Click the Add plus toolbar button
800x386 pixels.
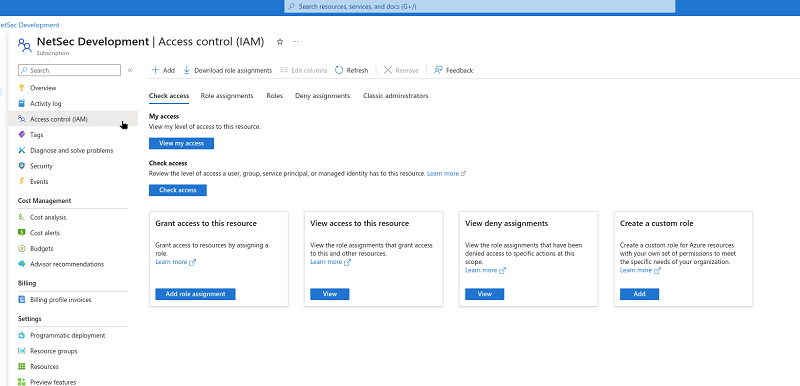tap(163, 70)
